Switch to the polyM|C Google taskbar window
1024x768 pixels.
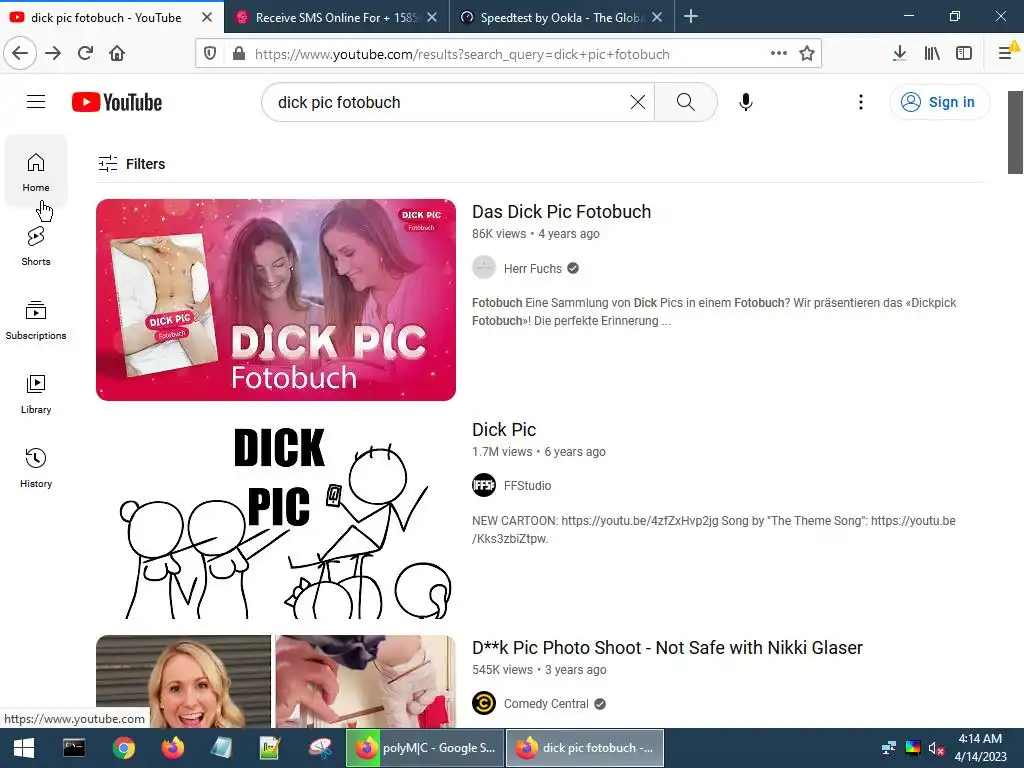(x=425, y=748)
